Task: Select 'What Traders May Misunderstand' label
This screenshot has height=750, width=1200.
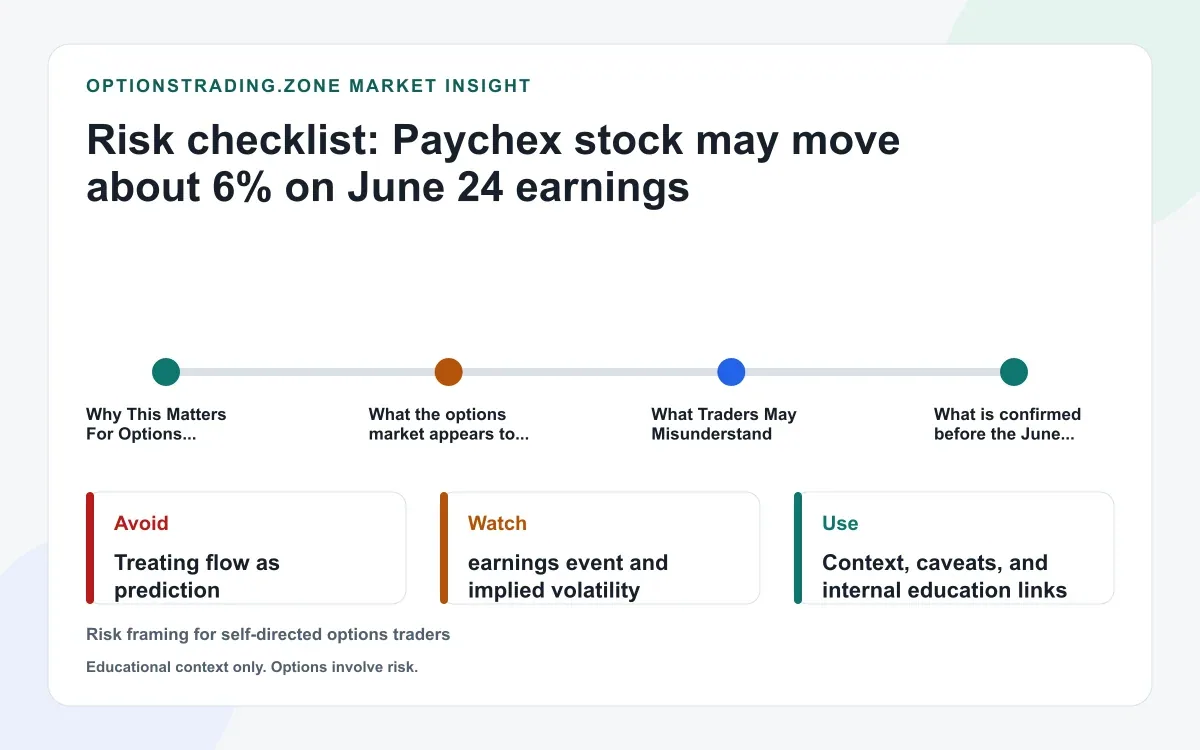Action: pos(724,424)
